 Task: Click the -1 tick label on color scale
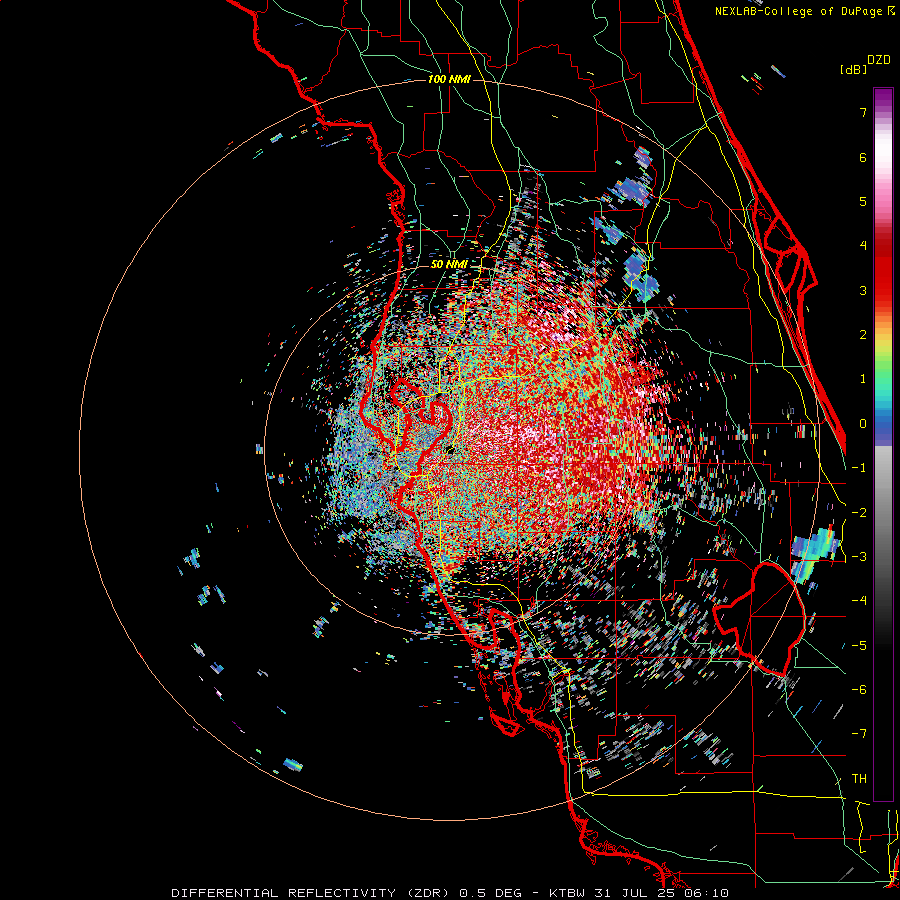(859, 468)
